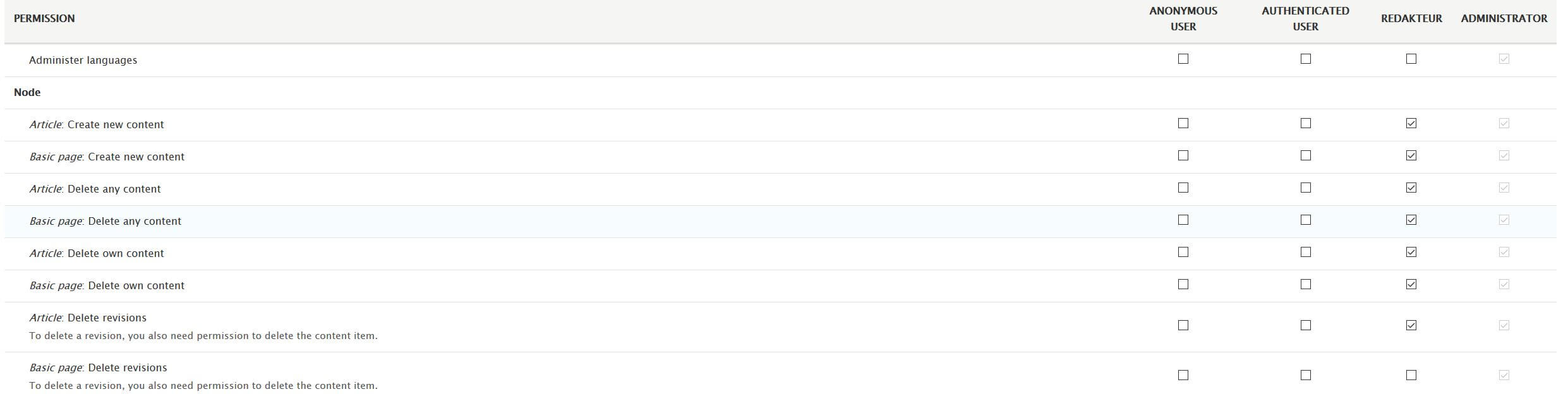
Task: Click the Redakteur column header
Action: 1411,18
